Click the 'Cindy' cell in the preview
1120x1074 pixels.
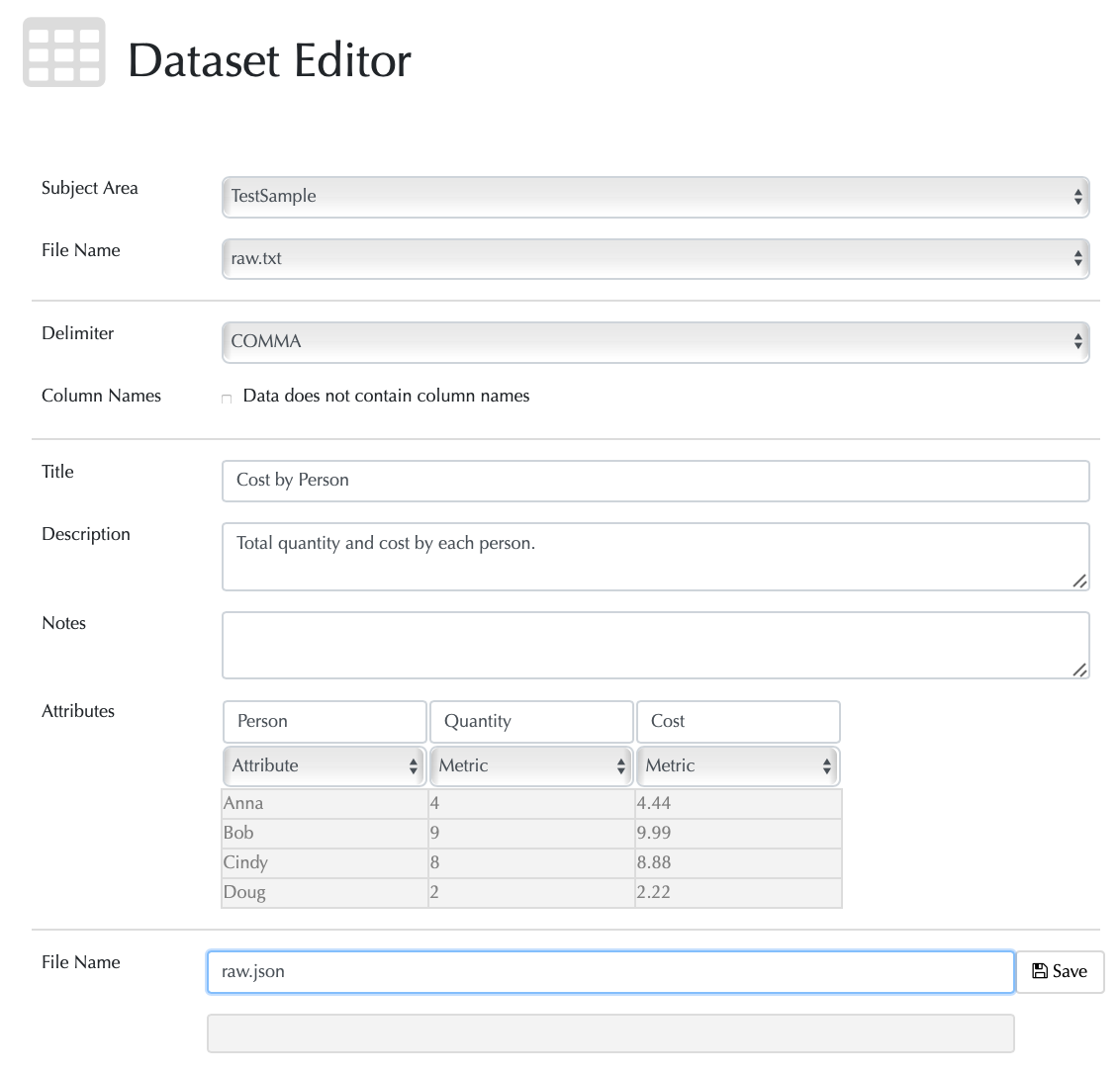tap(325, 862)
